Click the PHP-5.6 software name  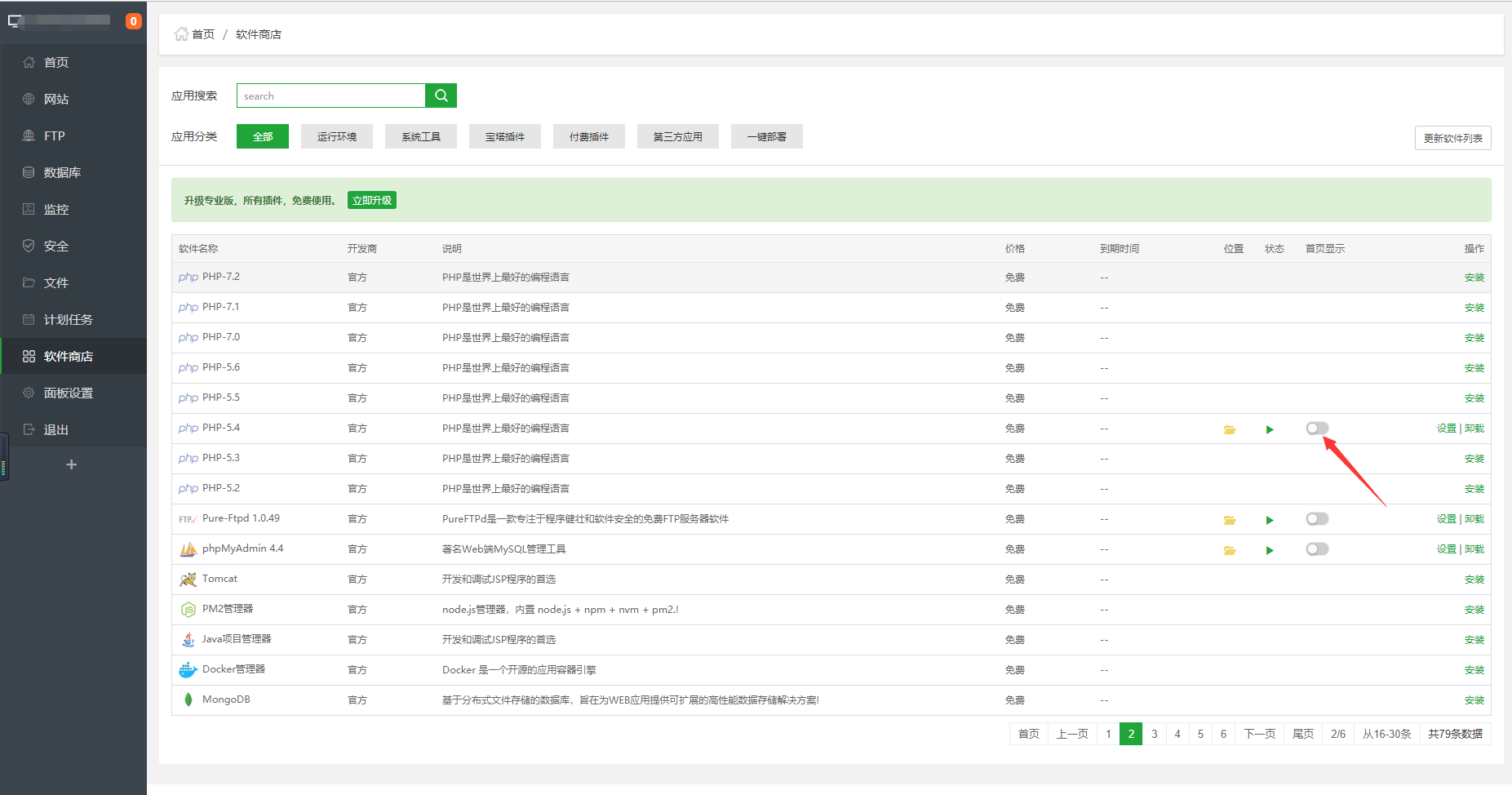(x=221, y=367)
